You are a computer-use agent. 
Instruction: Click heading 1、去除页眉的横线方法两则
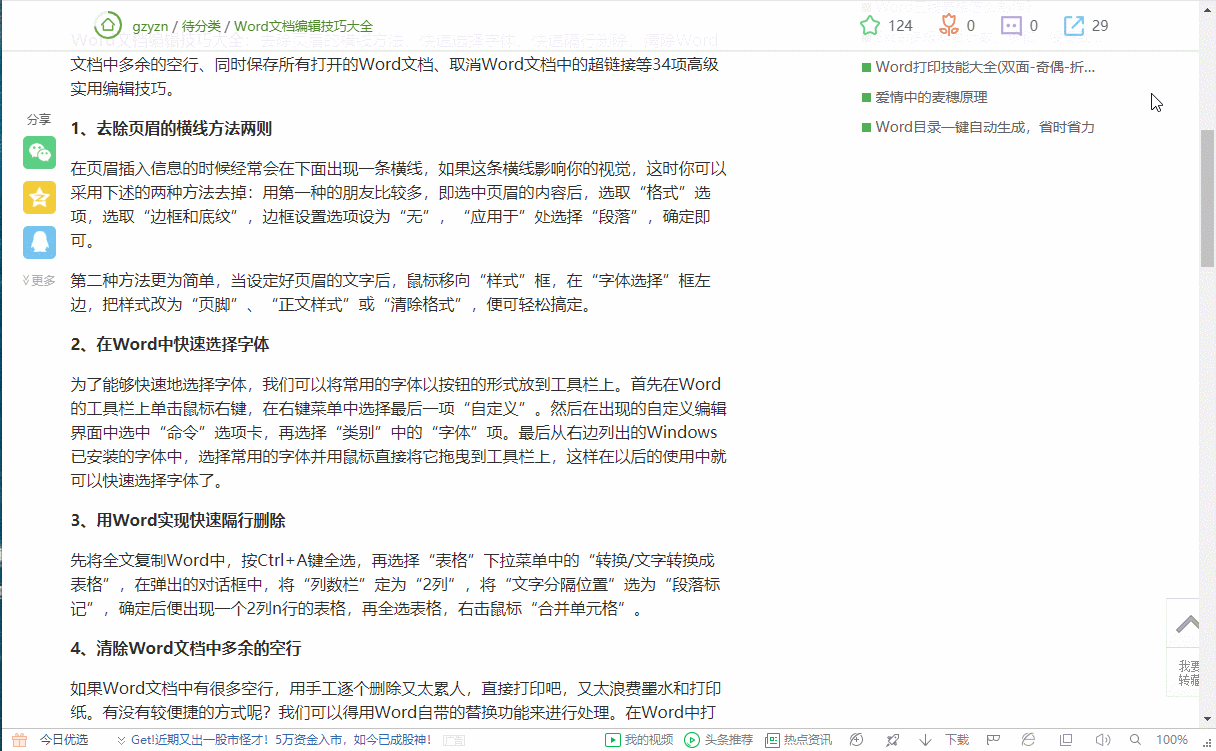click(171, 129)
